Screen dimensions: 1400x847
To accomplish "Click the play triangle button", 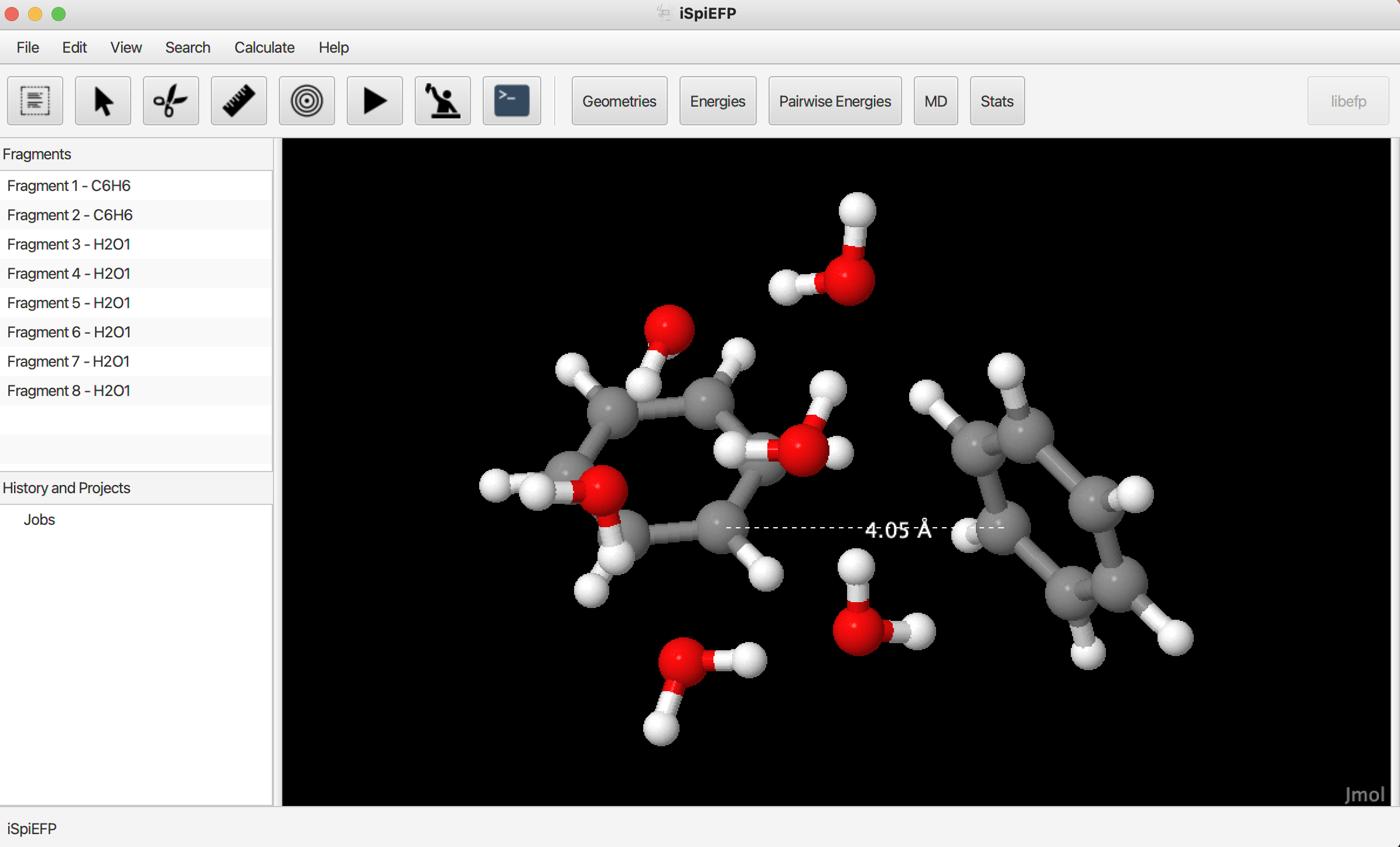I will (x=375, y=101).
